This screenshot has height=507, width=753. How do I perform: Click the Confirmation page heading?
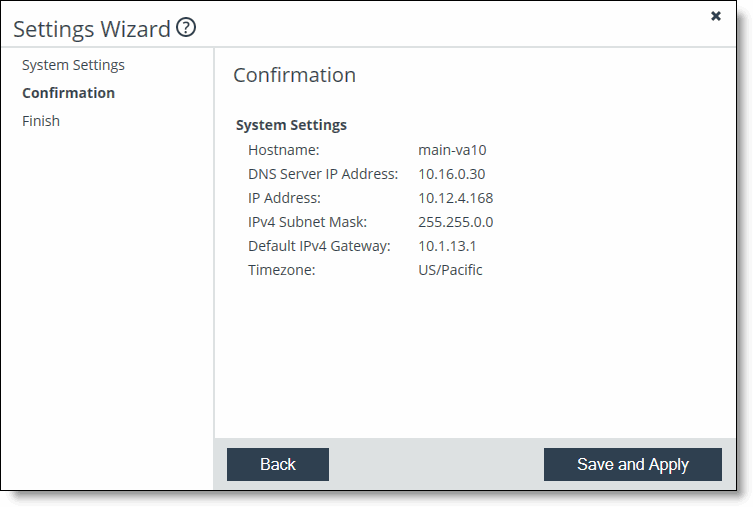294,75
